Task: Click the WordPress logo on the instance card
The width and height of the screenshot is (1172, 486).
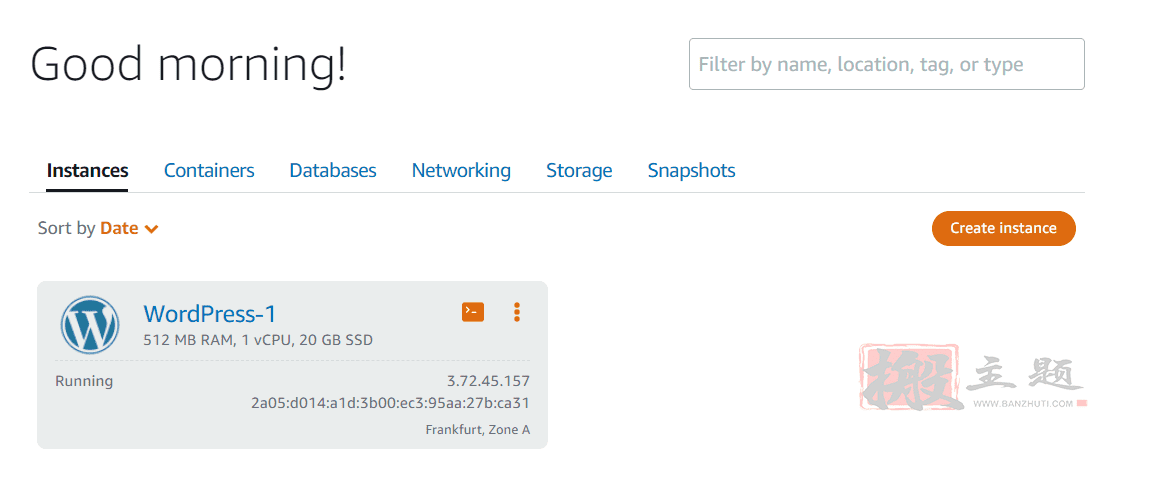Action: click(90, 324)
